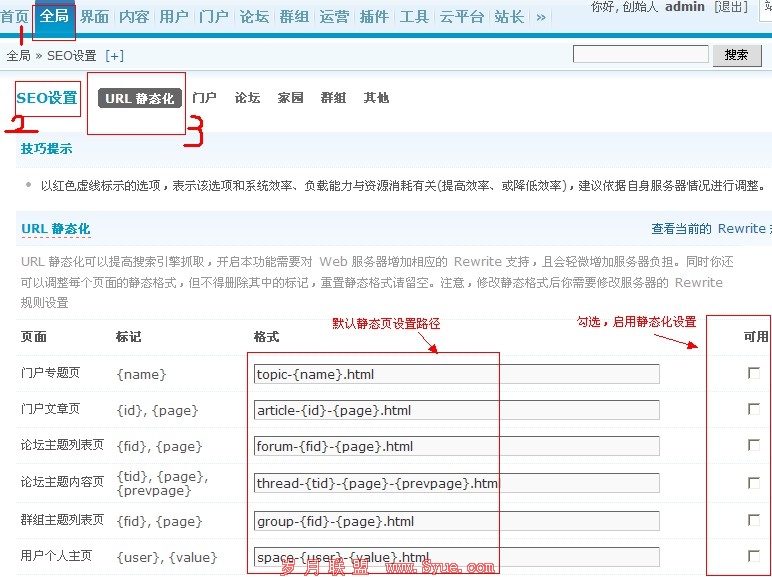Image resolution: width=772 pixels, height=577 pixels.
Task: Open the 云平台 top menu item
Action: [461, 17]
